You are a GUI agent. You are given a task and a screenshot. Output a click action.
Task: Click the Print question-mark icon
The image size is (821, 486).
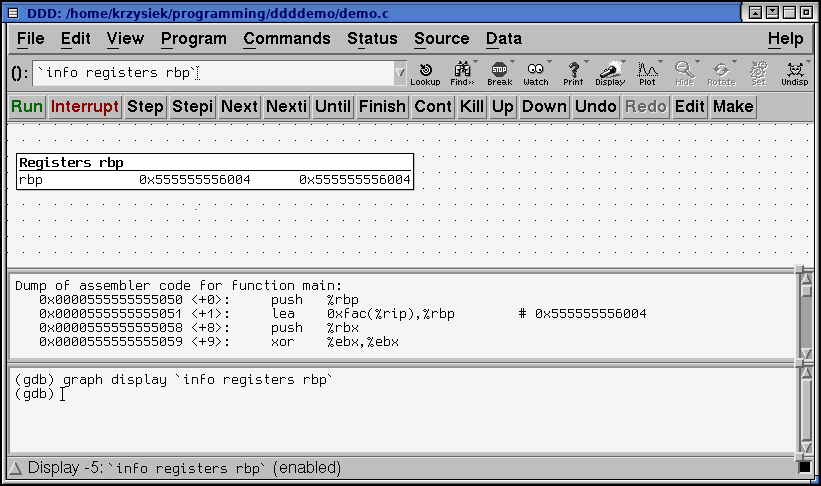click(x=573, y=74)
